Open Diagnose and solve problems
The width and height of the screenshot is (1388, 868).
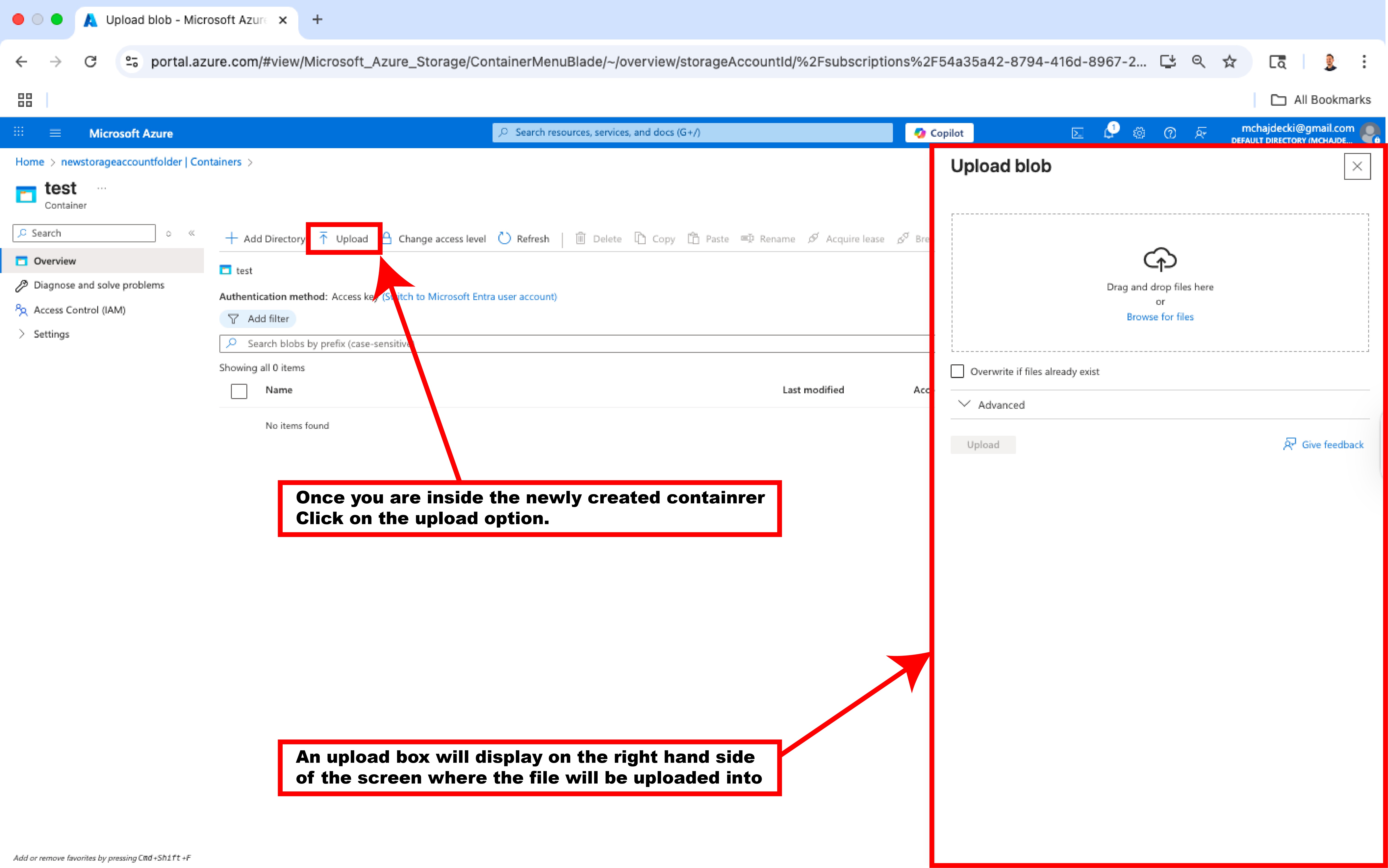99,285
